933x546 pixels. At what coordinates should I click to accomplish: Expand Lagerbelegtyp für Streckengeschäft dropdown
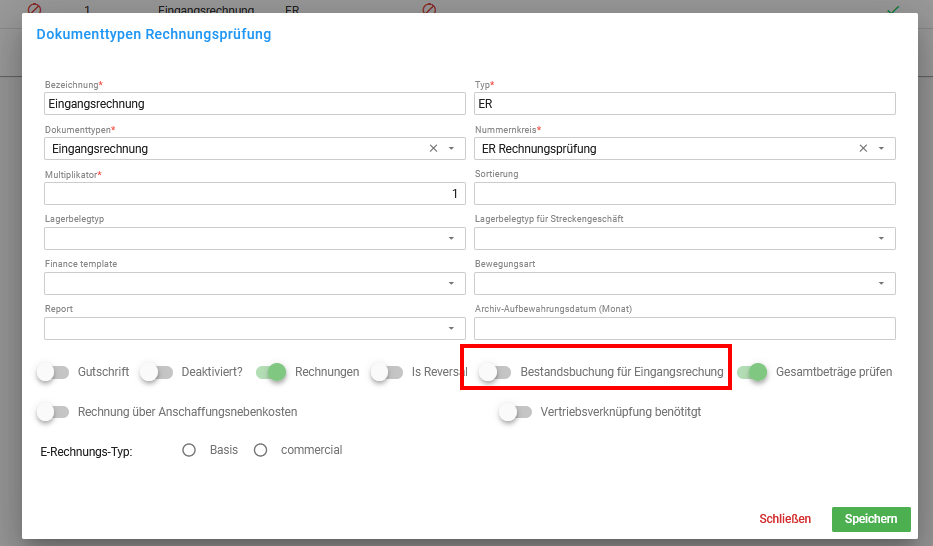881,239
